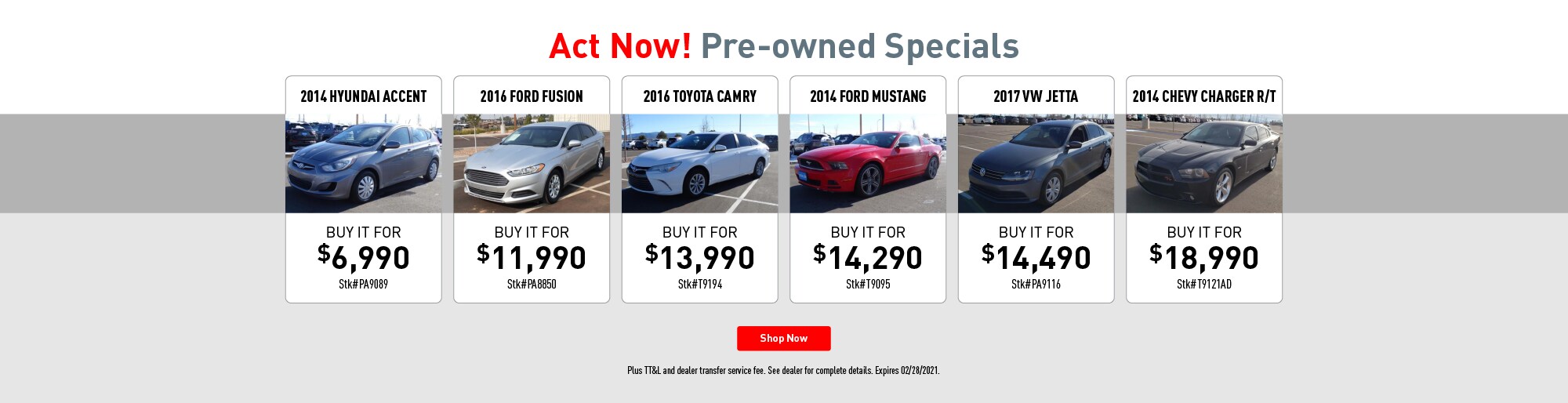
Task: Open the red 2014 Ford Mustang photo
Action: [x=868, y=164]
